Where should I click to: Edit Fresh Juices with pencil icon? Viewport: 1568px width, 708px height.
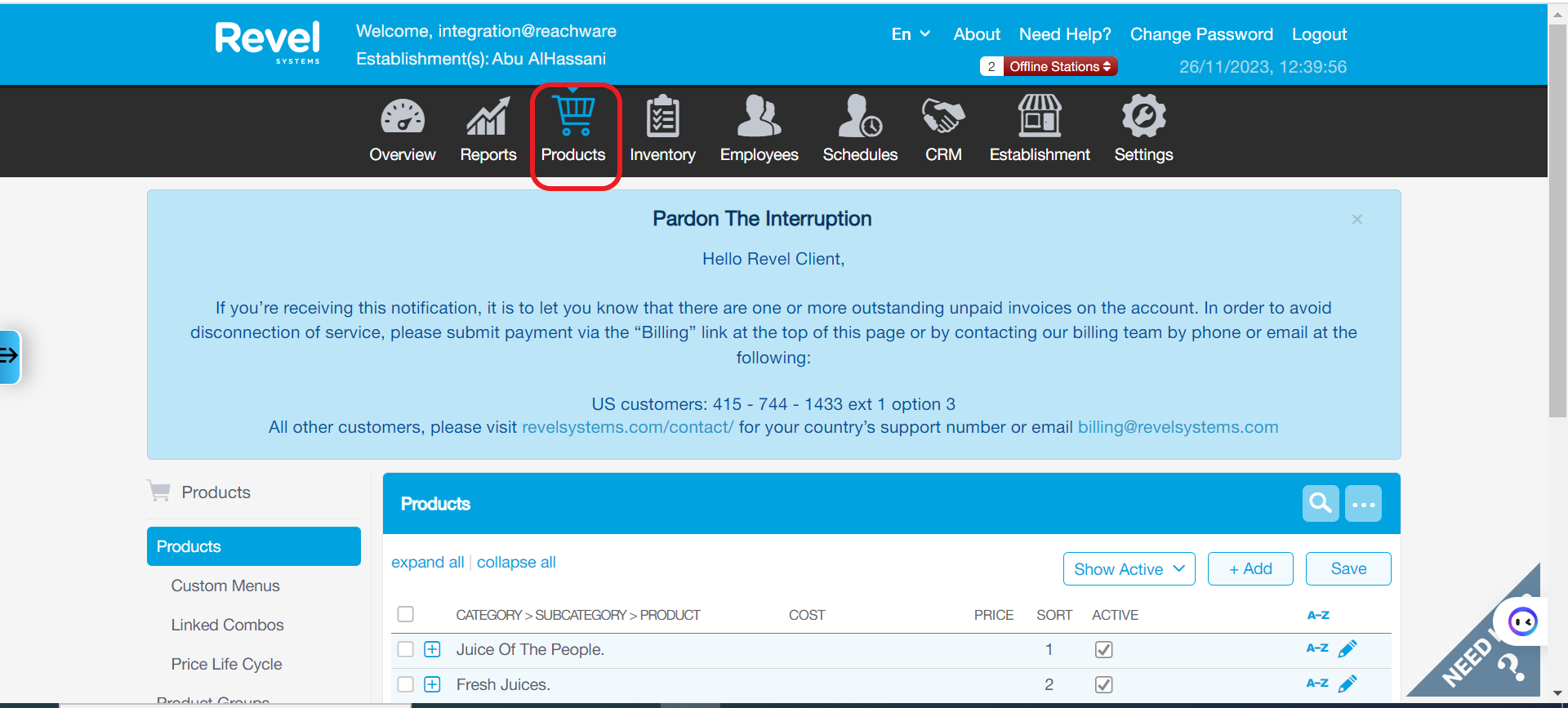tap(1347, 684)
